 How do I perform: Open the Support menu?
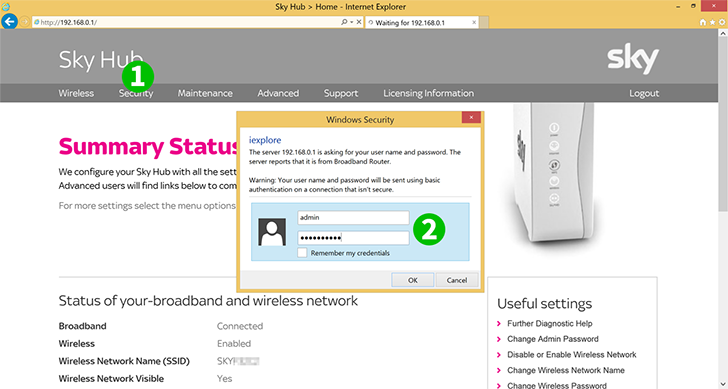341,93
